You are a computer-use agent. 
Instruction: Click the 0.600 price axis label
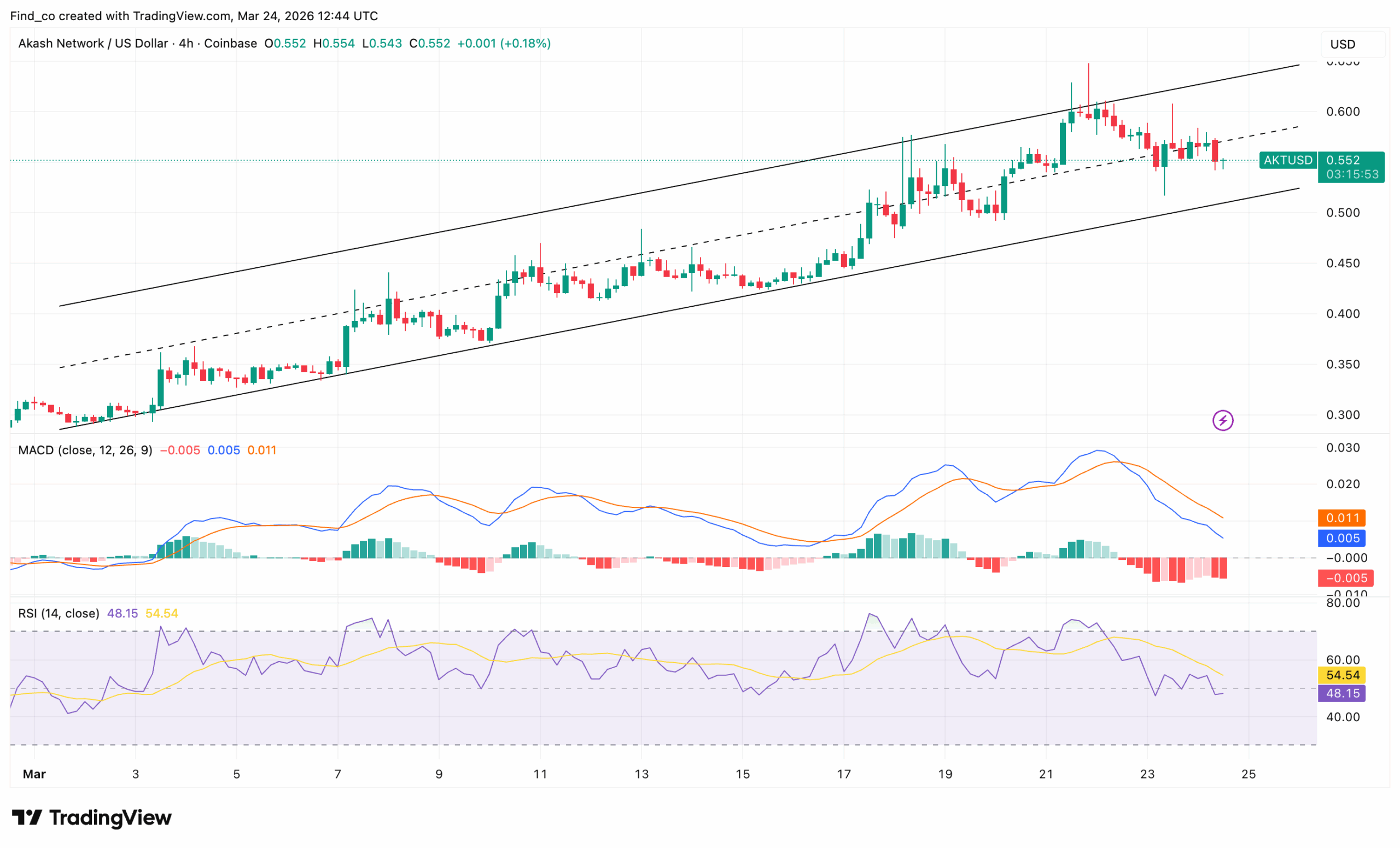tap(1343, 112)
